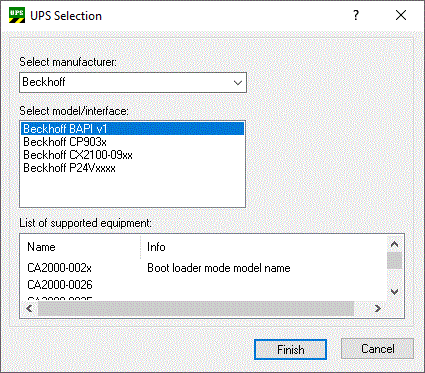Close the UPS Selection dialog
Screen dimensions: 425x373
click(x=401, y=15)
